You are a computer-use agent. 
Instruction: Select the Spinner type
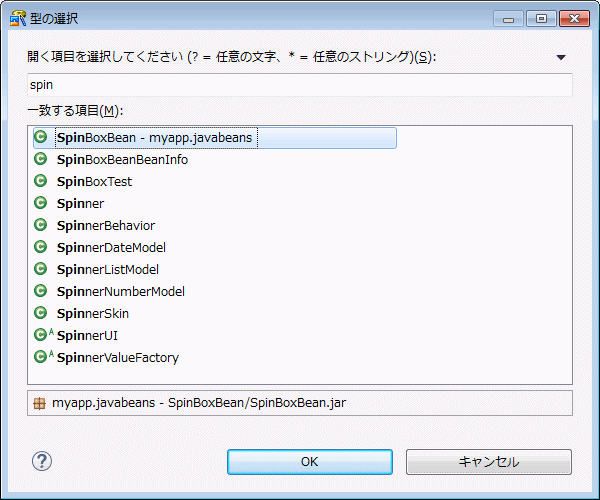click(x=80, y=204)
